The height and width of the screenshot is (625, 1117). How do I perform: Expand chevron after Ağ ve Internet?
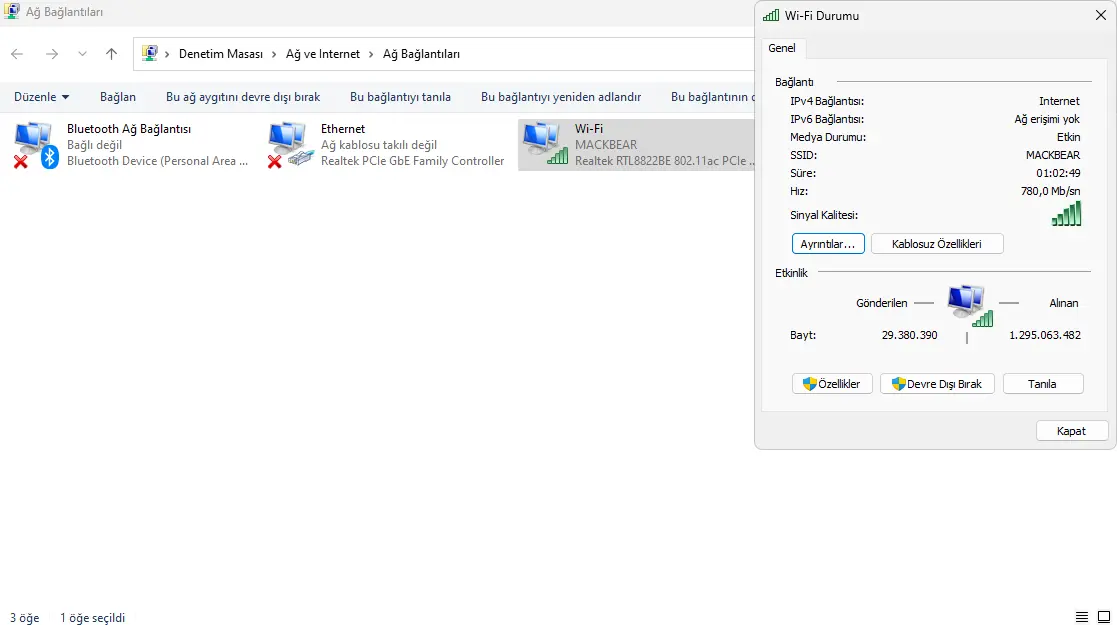point(371,54)
